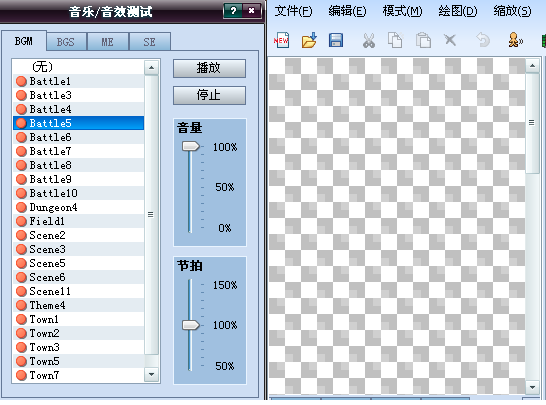This screenshot has width=546, height=405.
Task: Select Battle7 in the BGM list
Action: click(x=78, y=151)
